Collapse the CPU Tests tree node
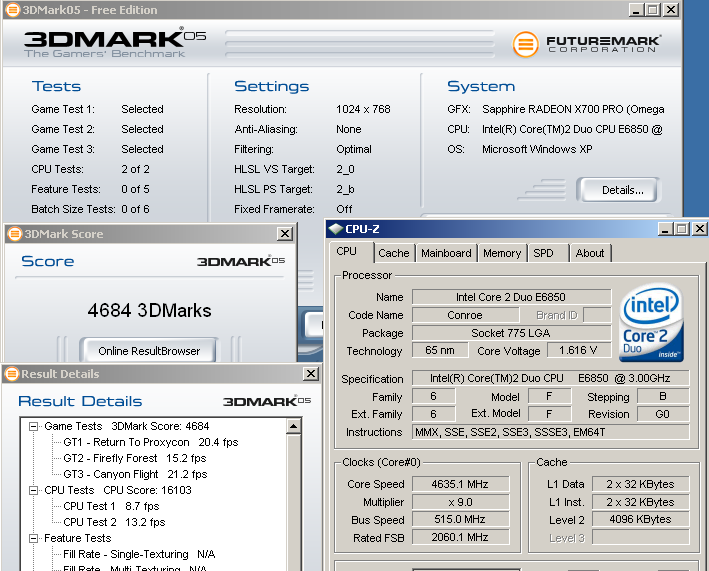 (x=33, y=490)
